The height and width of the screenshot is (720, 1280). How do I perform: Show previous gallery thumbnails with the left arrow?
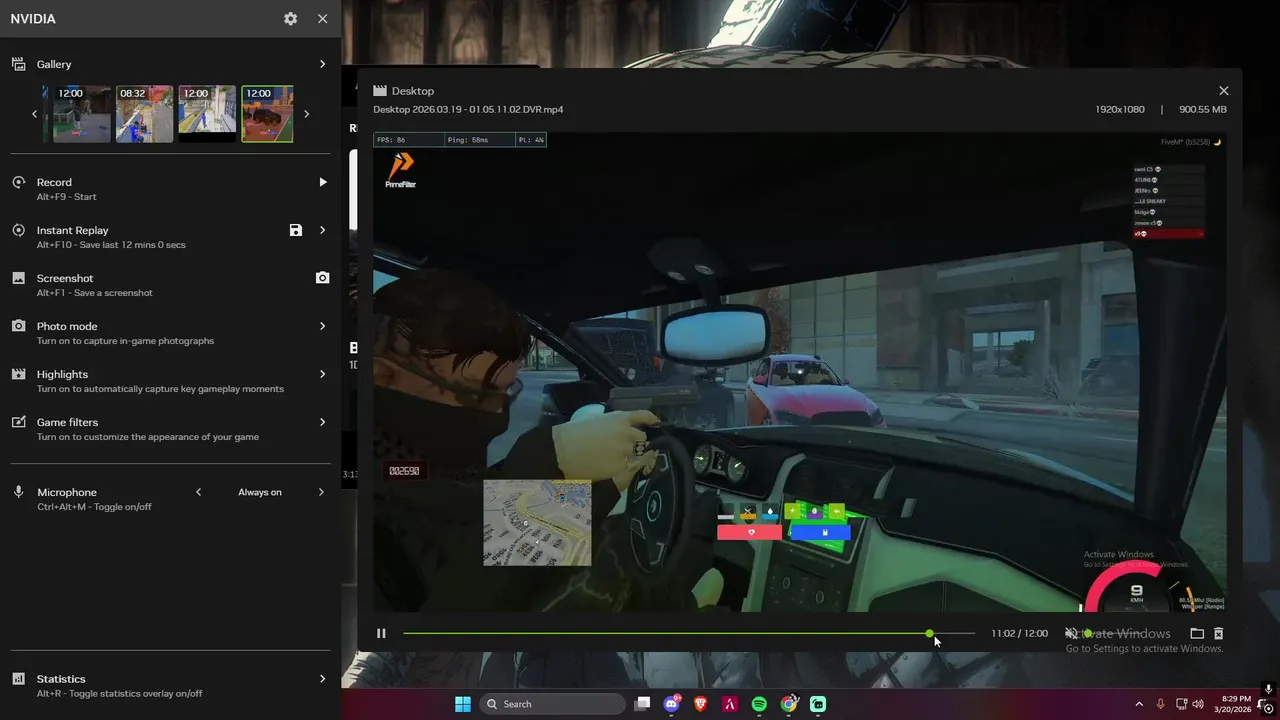pyautogui.click(x=34, y=114)
